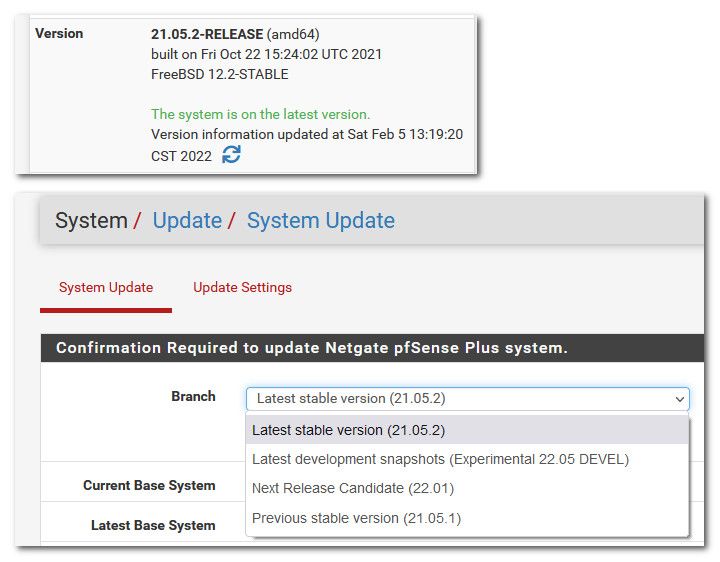This screenshot has height=562, width=720.
Task: Switch to the System Update tab
Action: (106, 287)
